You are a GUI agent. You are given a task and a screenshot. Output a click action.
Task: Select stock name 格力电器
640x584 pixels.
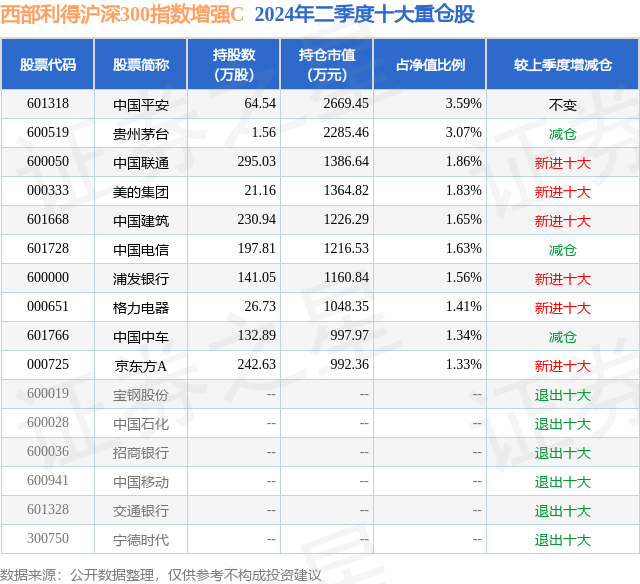pos(141,308)
